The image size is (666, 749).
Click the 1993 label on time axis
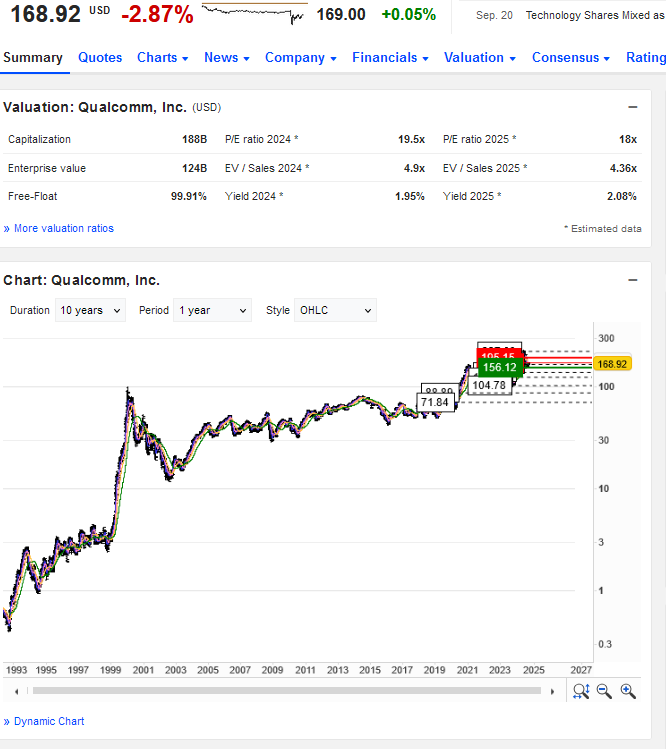(16, 670)
